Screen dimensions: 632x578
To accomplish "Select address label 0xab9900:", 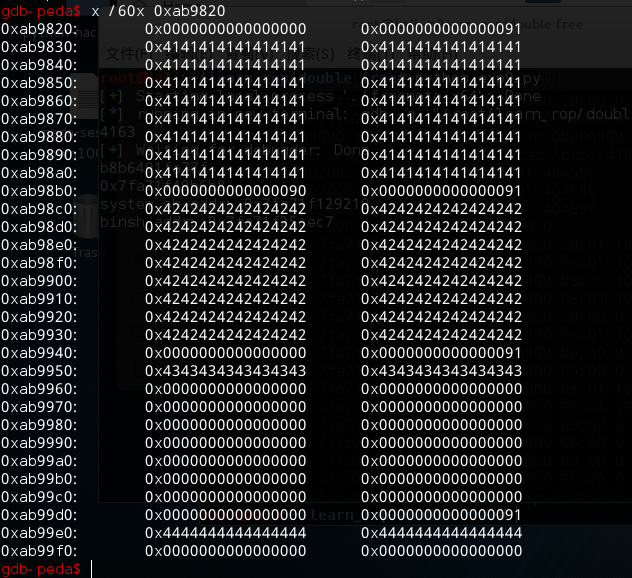I will 39,281.
